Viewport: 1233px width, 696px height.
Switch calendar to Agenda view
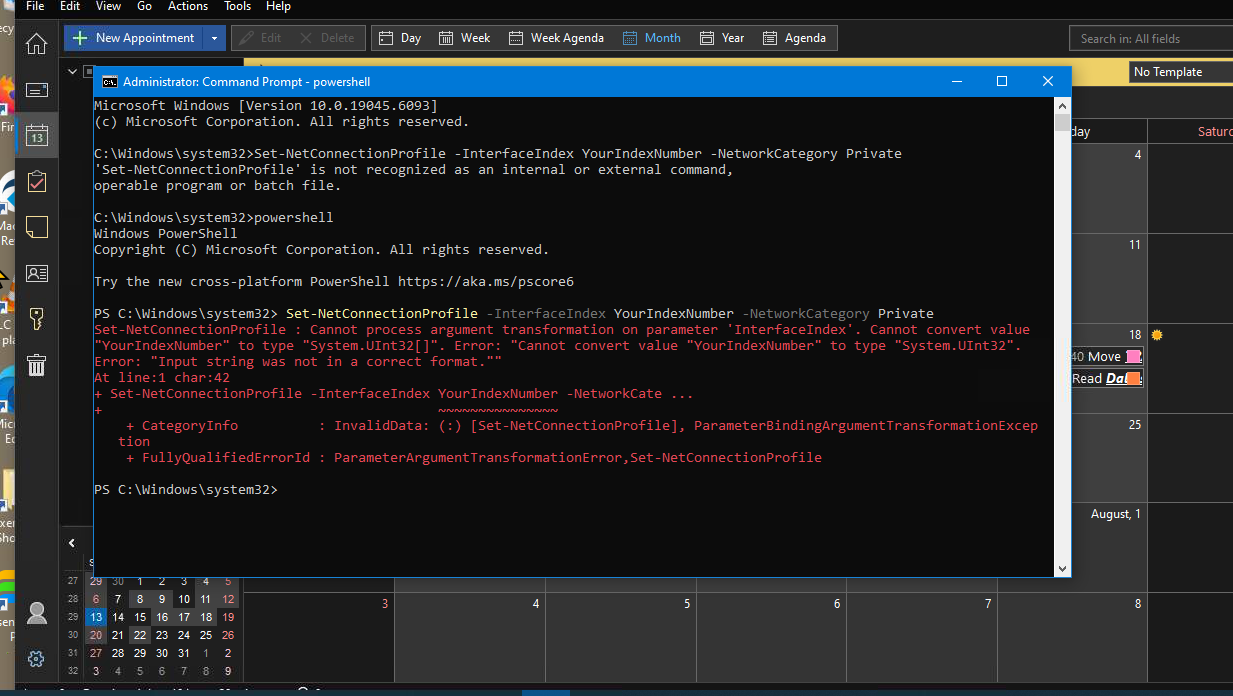795,38
